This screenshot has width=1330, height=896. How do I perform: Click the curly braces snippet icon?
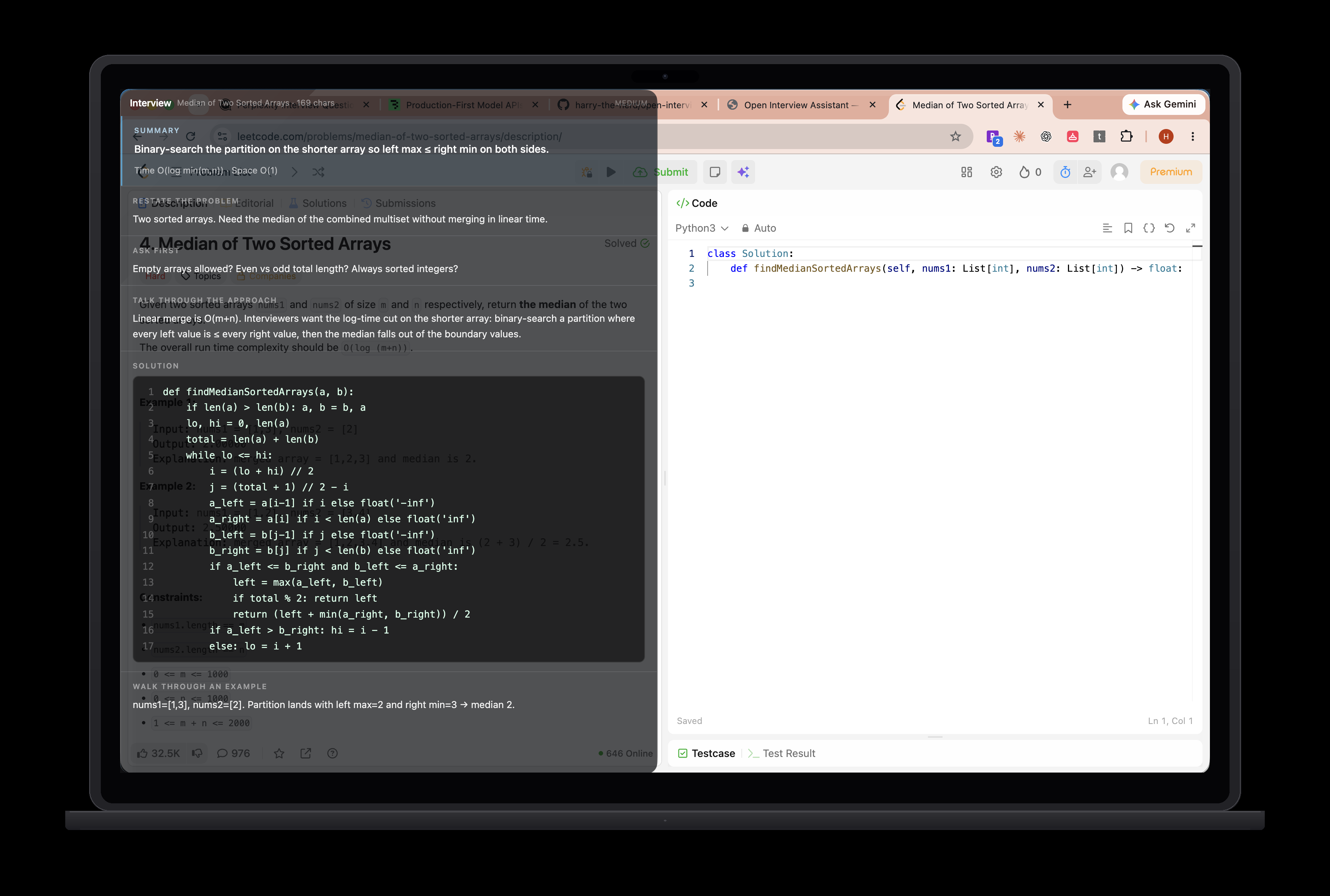coord(1149,228)
